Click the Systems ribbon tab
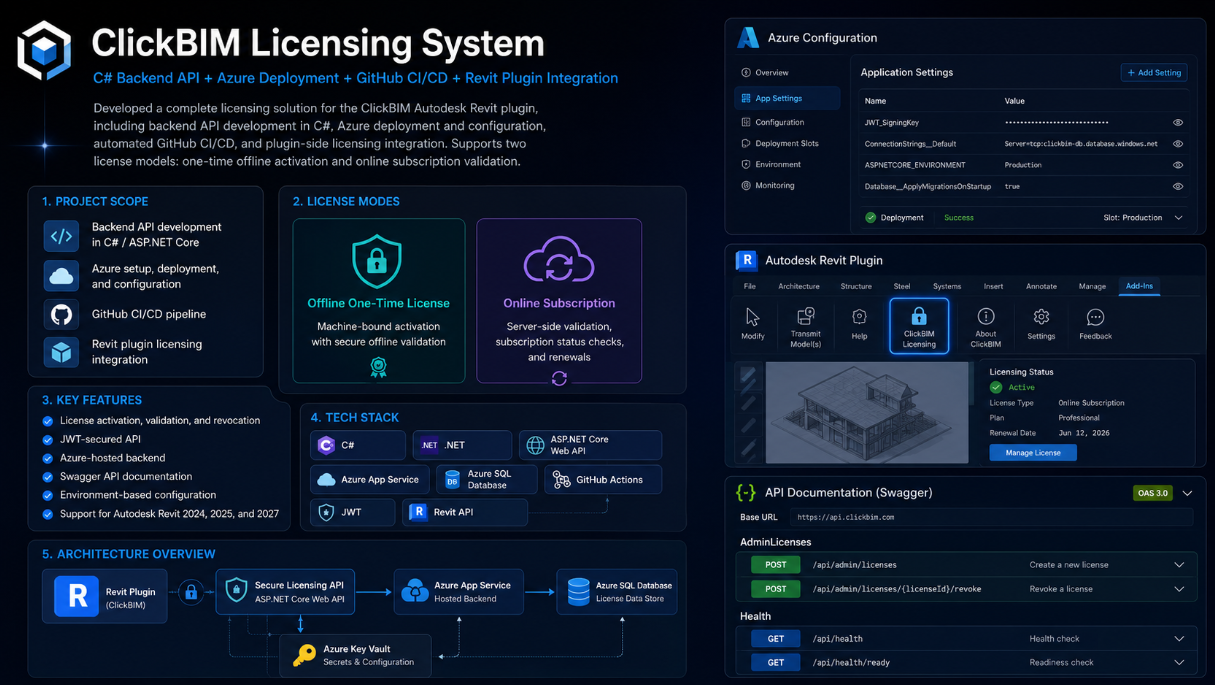Viewport: 1215px width, 685px height. [947, 286]
